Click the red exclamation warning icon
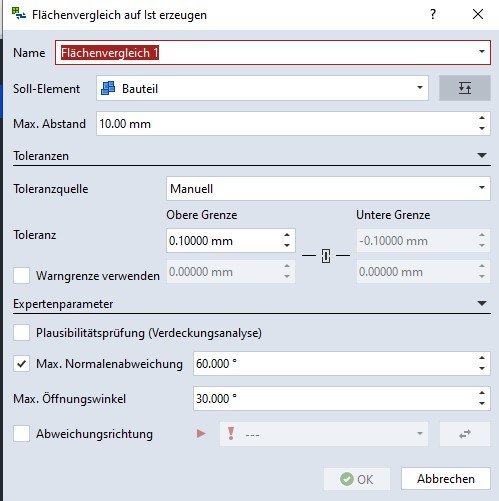 pos(231,434)
